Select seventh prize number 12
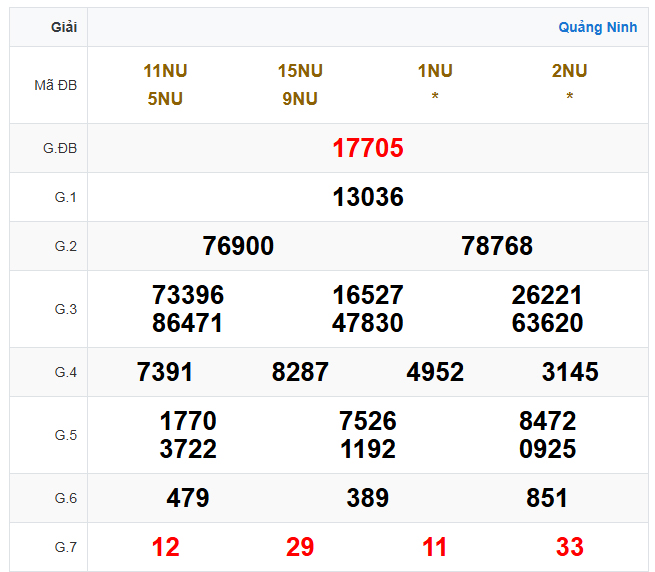Viewport: 655px width, 572px height. coord(165,547)
